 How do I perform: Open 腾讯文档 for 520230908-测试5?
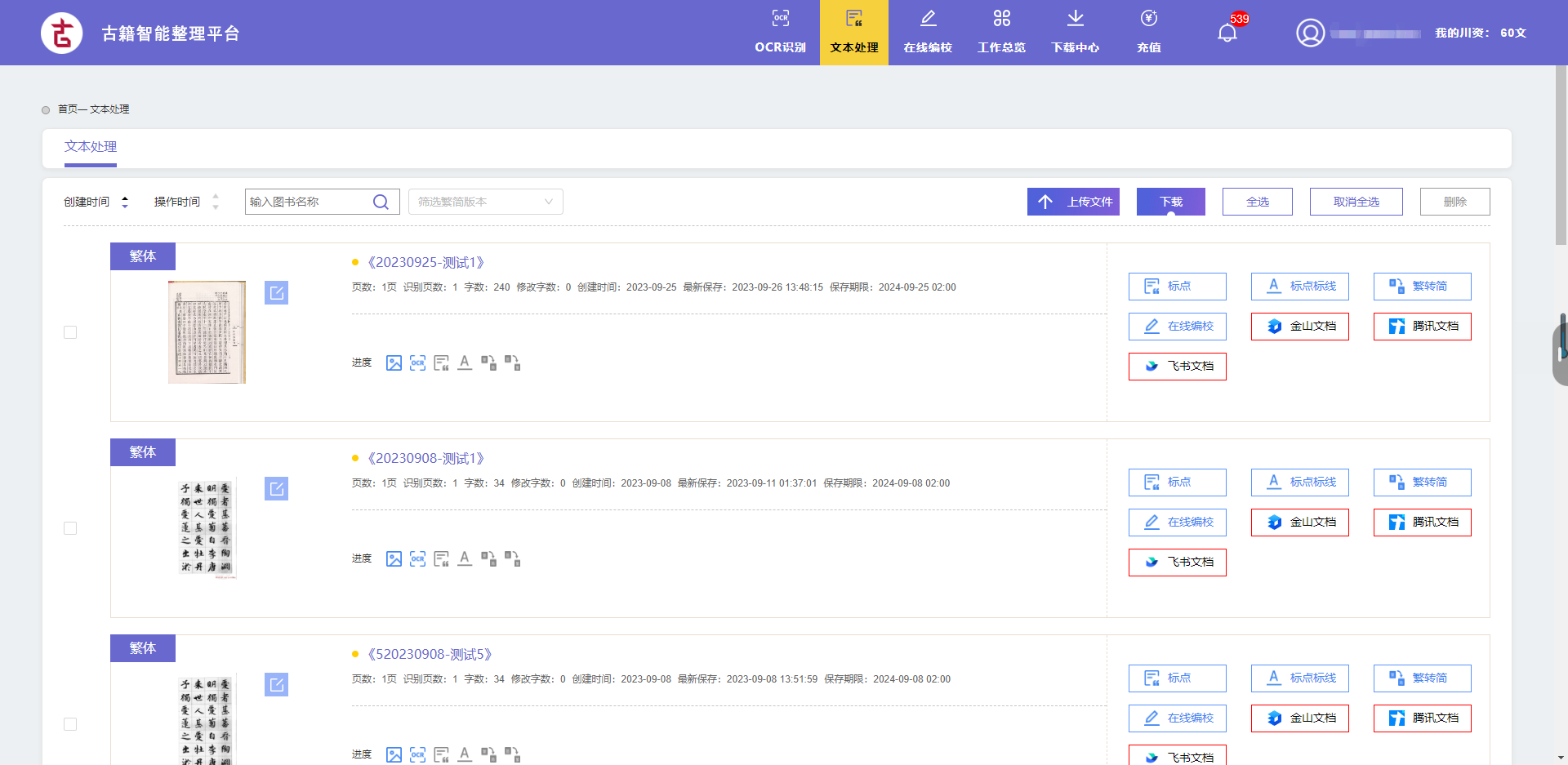coord(1422,718)
